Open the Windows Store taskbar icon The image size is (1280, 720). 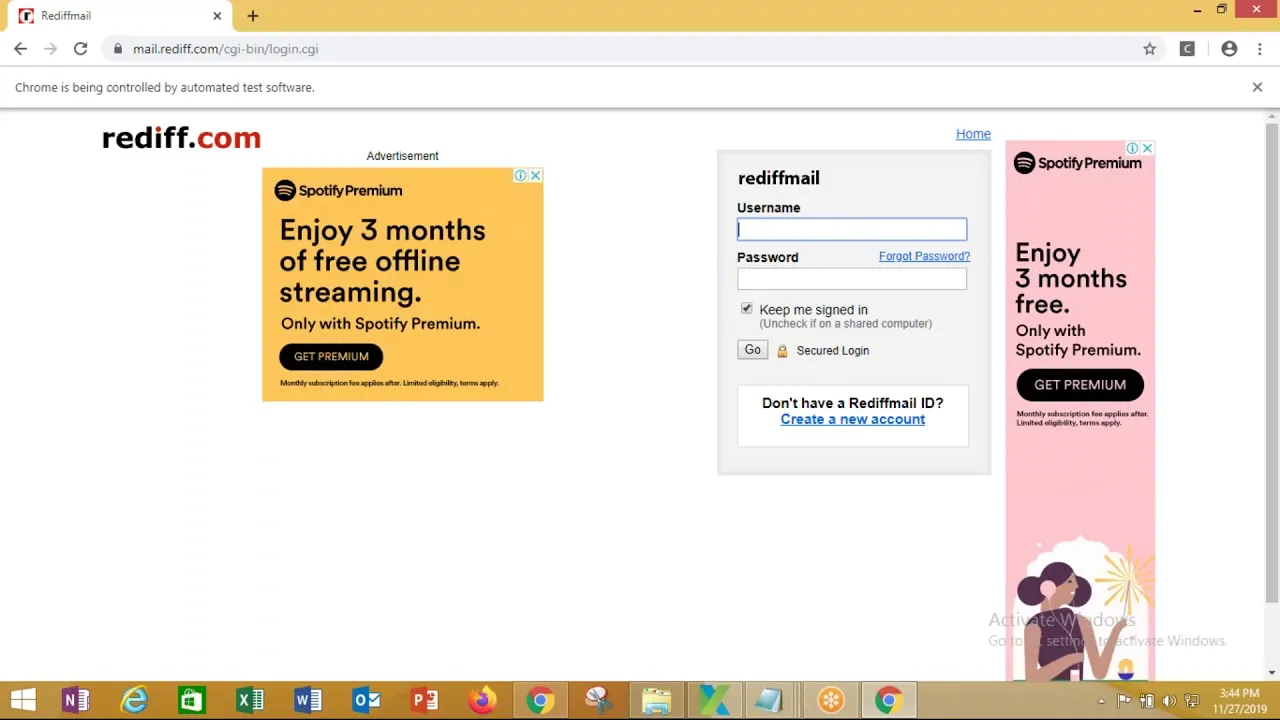pyautogui.click(x=192, y=700)
